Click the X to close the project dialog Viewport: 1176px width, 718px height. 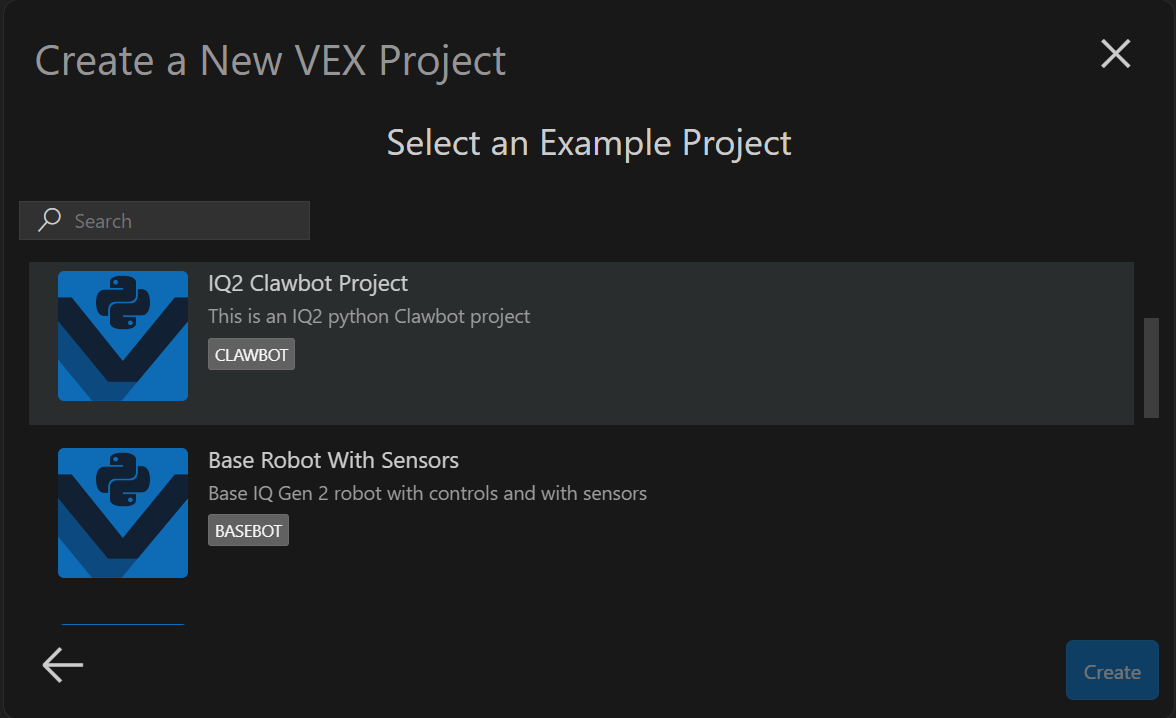pos(1115,54)
